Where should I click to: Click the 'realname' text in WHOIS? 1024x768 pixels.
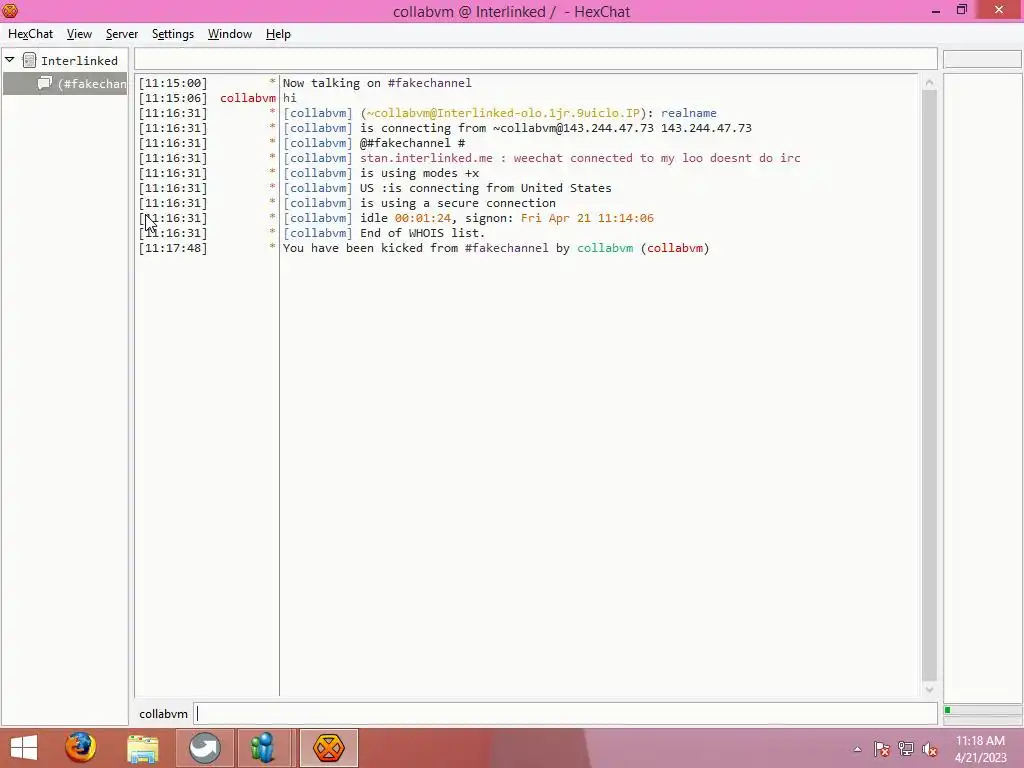pos(688,113)
